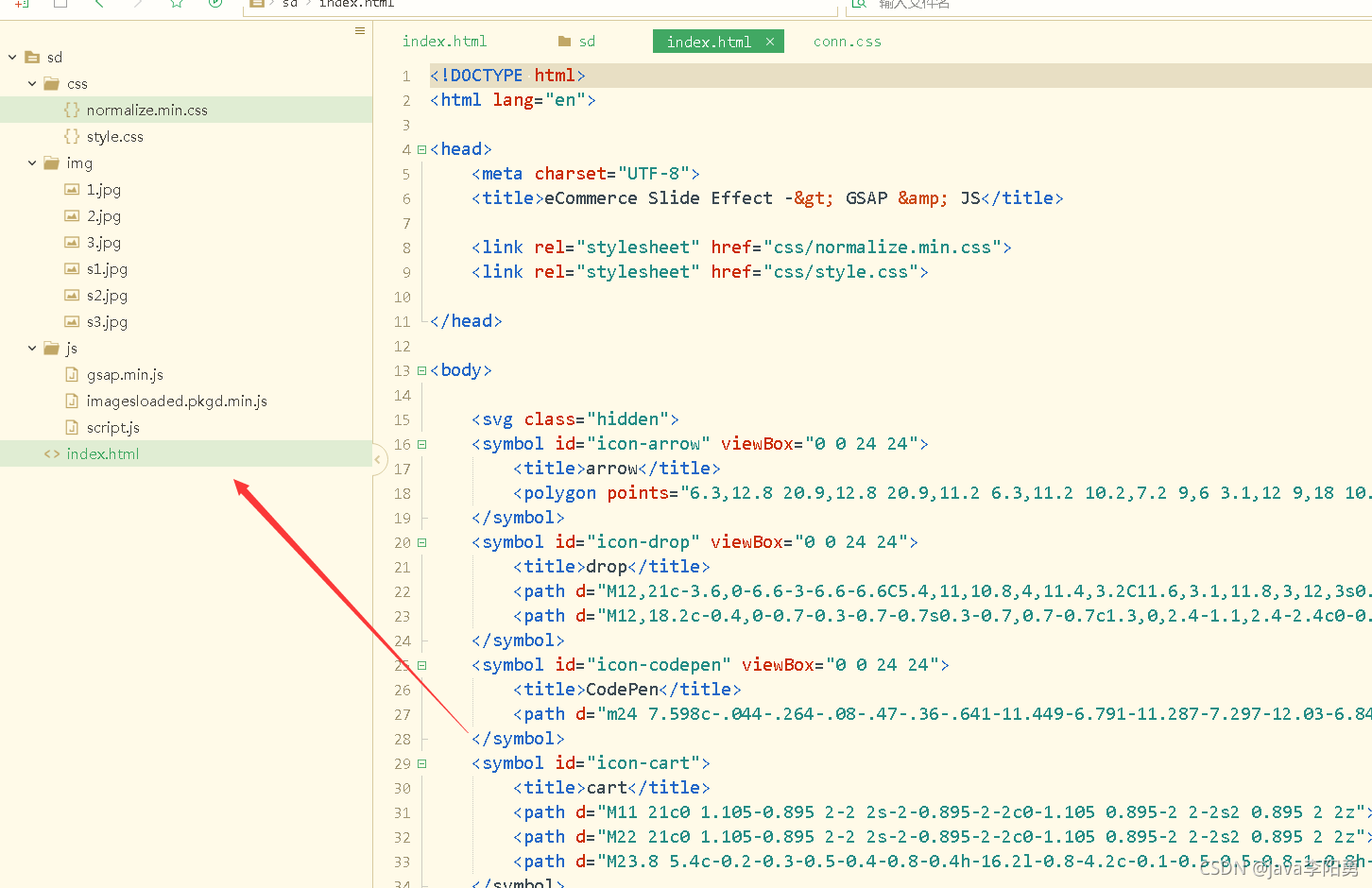Click the image icon beside s2.jpg
The height and width of the screenshot is (888, 1372).
click(72, 296)
